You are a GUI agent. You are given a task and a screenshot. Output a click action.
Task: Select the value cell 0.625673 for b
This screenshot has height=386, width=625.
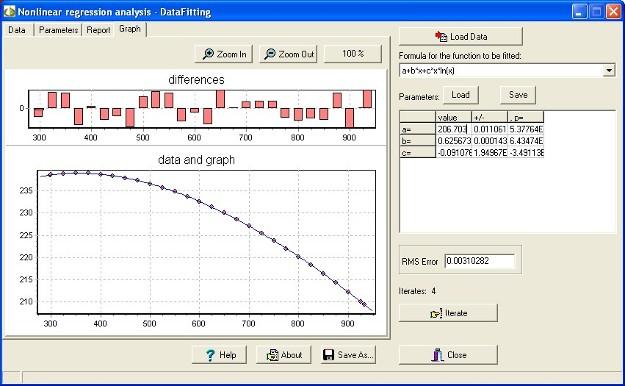pos(453,141)
